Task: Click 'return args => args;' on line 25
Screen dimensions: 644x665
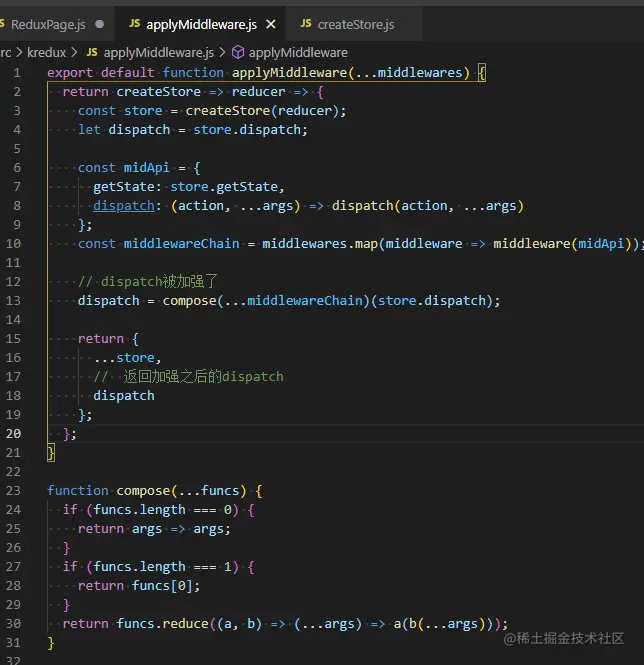Action: 154,529
